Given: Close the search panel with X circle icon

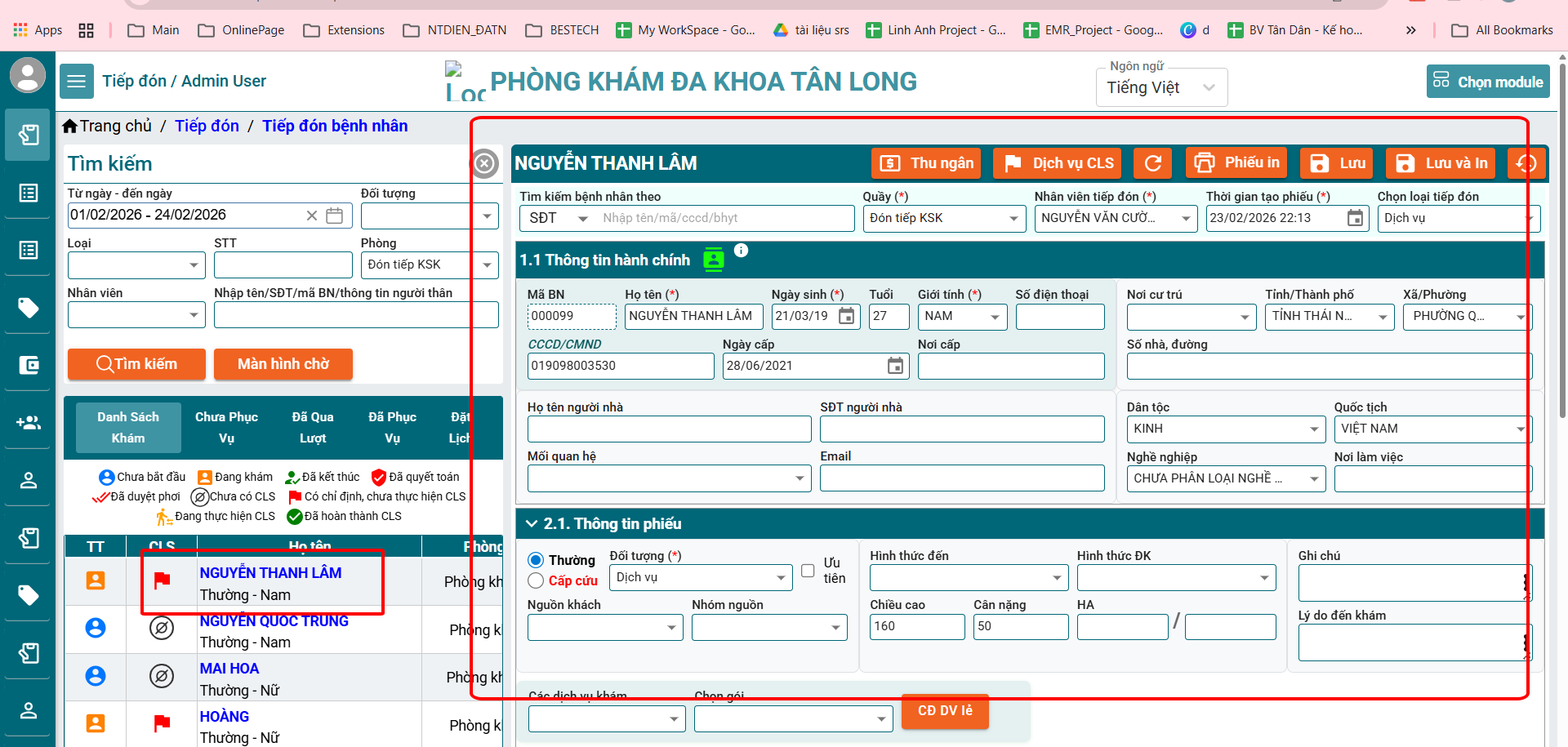Looking at the screenshot, I should pyautogui.click(x=484, y=164).
